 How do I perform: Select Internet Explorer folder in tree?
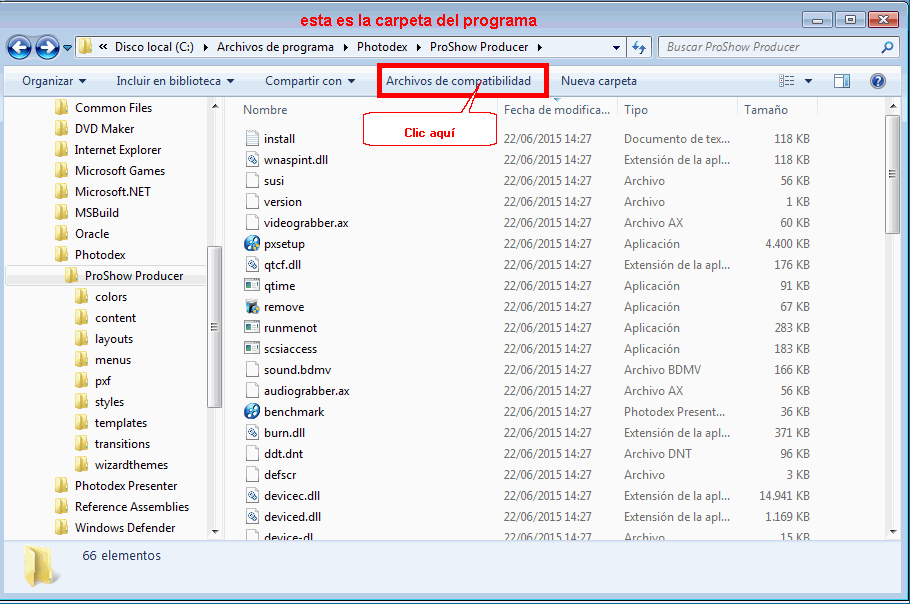pos(108,150)
